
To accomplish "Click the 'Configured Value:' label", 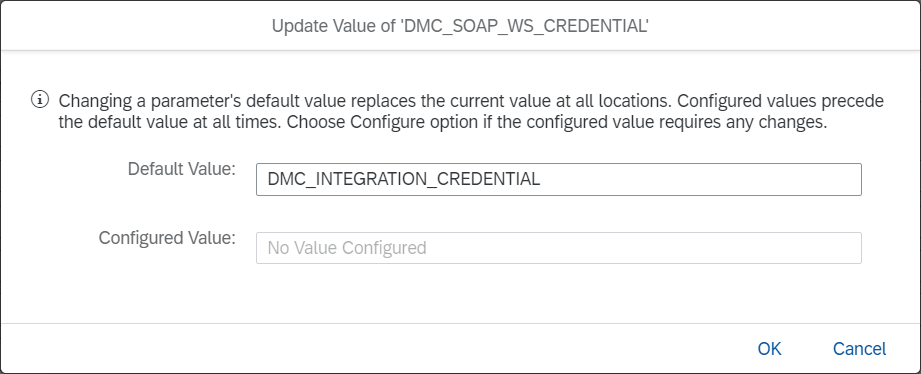I will pos(167,238).
